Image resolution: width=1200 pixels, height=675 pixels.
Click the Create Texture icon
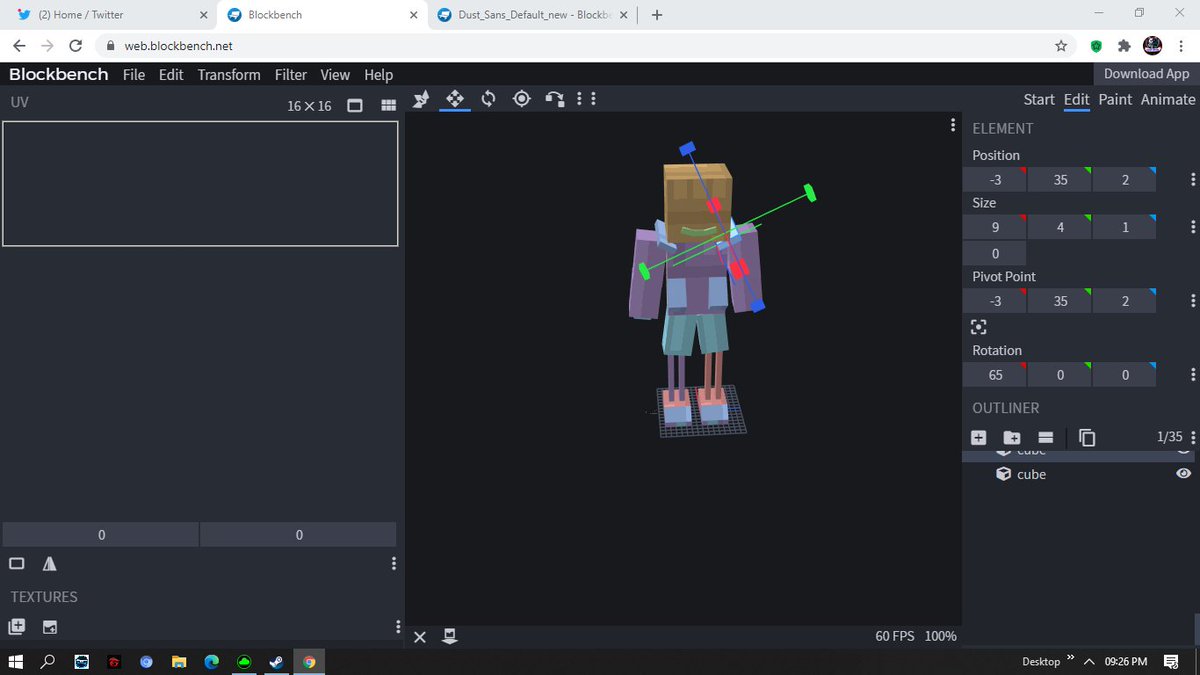pyautogui.click(x=16, y=627)
